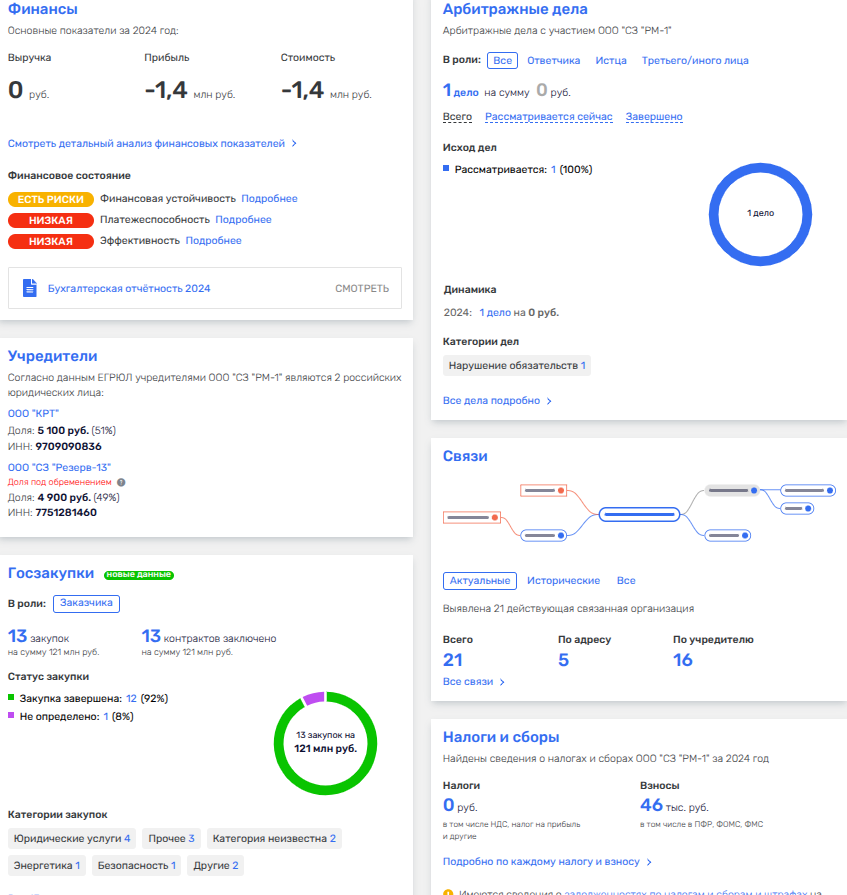Click the Юридические услуги category tag
The image size is (847, 895).
tap(70, 838)
